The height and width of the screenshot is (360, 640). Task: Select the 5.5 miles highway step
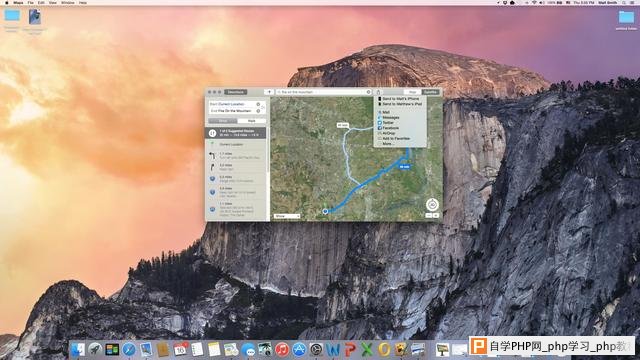[x=236, y=179]
